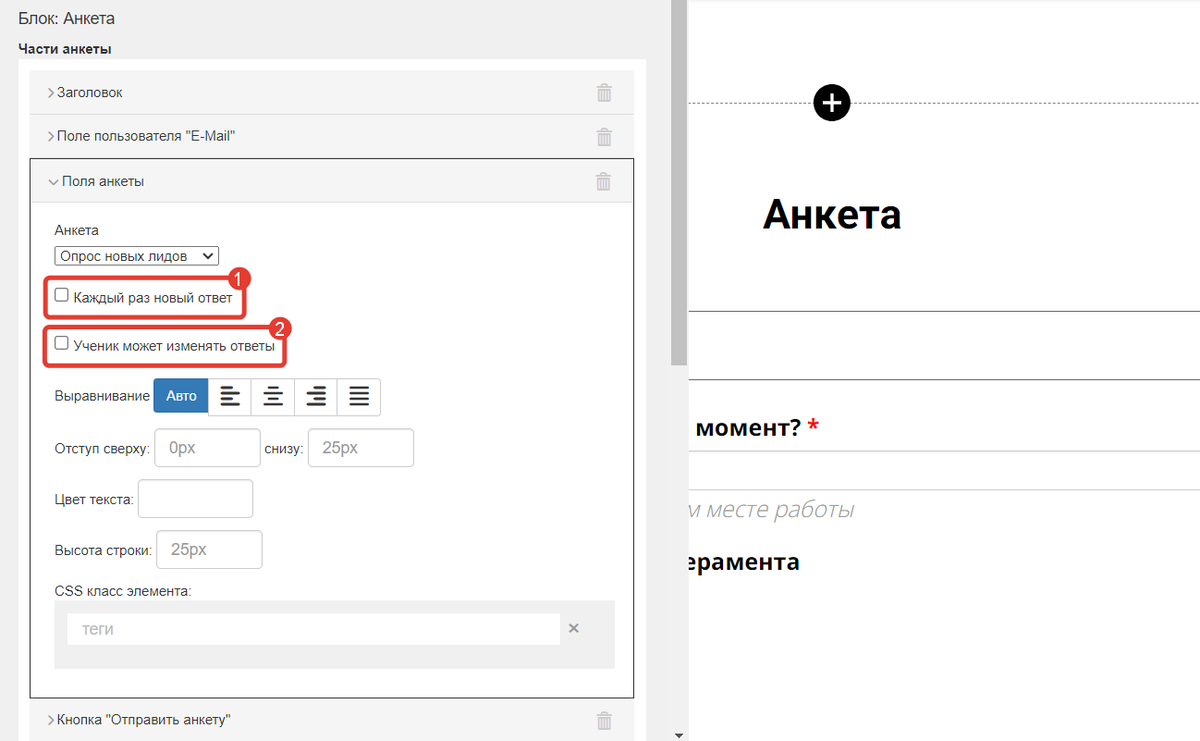Viewport: 1200px width, 741px height.
Task: Click the Анкета heading in preview
Action: tap(832, 215)
